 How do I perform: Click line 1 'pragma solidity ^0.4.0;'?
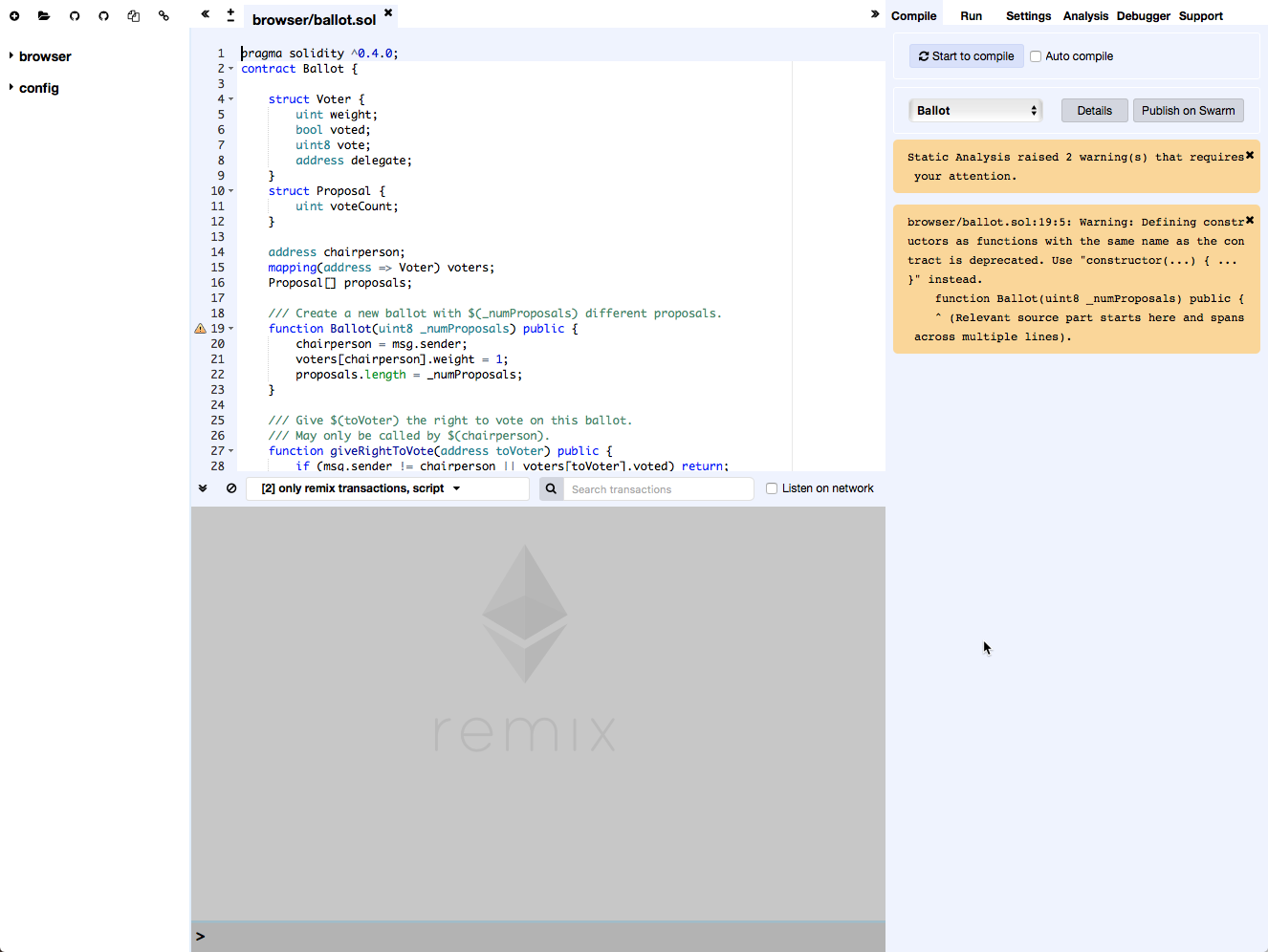(x=319, y=54)
